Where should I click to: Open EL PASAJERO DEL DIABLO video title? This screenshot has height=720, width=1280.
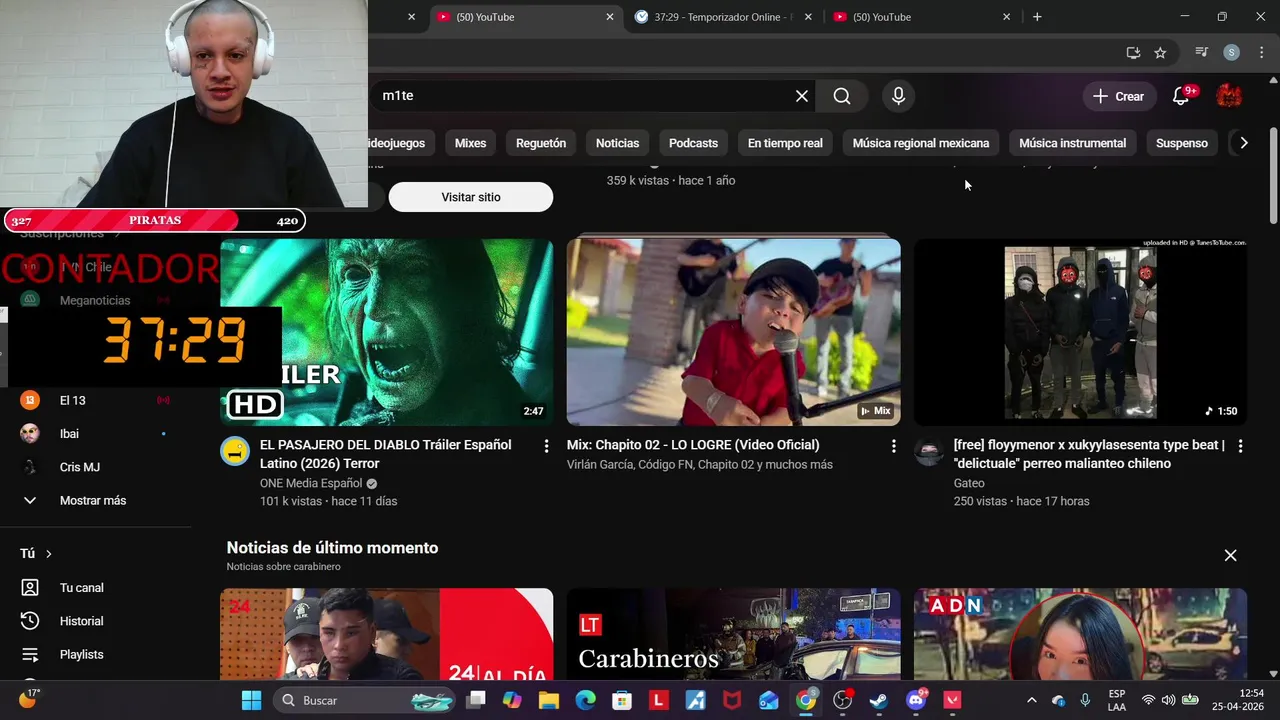[385, 454]
